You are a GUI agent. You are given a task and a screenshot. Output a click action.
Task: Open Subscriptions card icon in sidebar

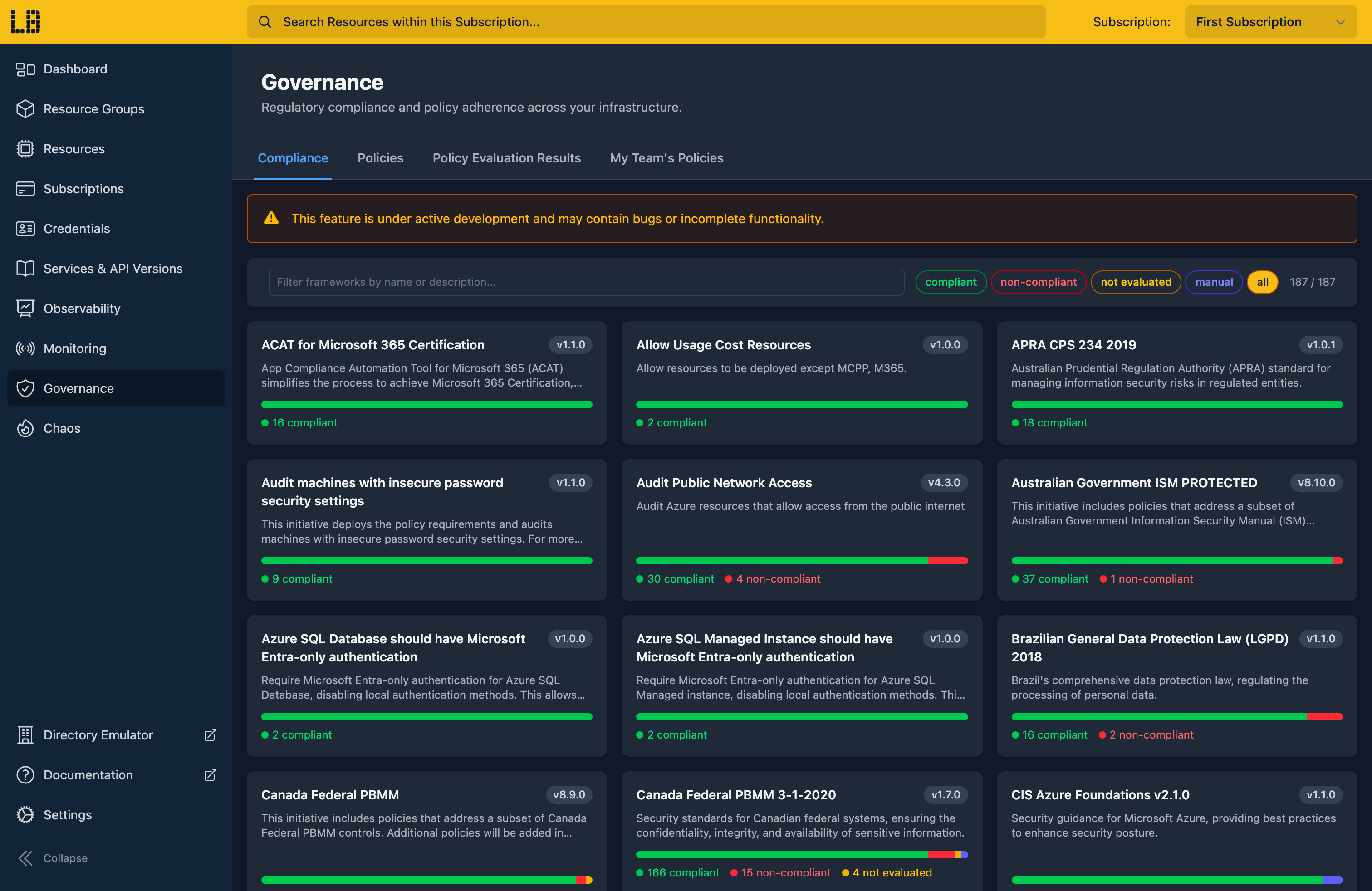(25, 188)
